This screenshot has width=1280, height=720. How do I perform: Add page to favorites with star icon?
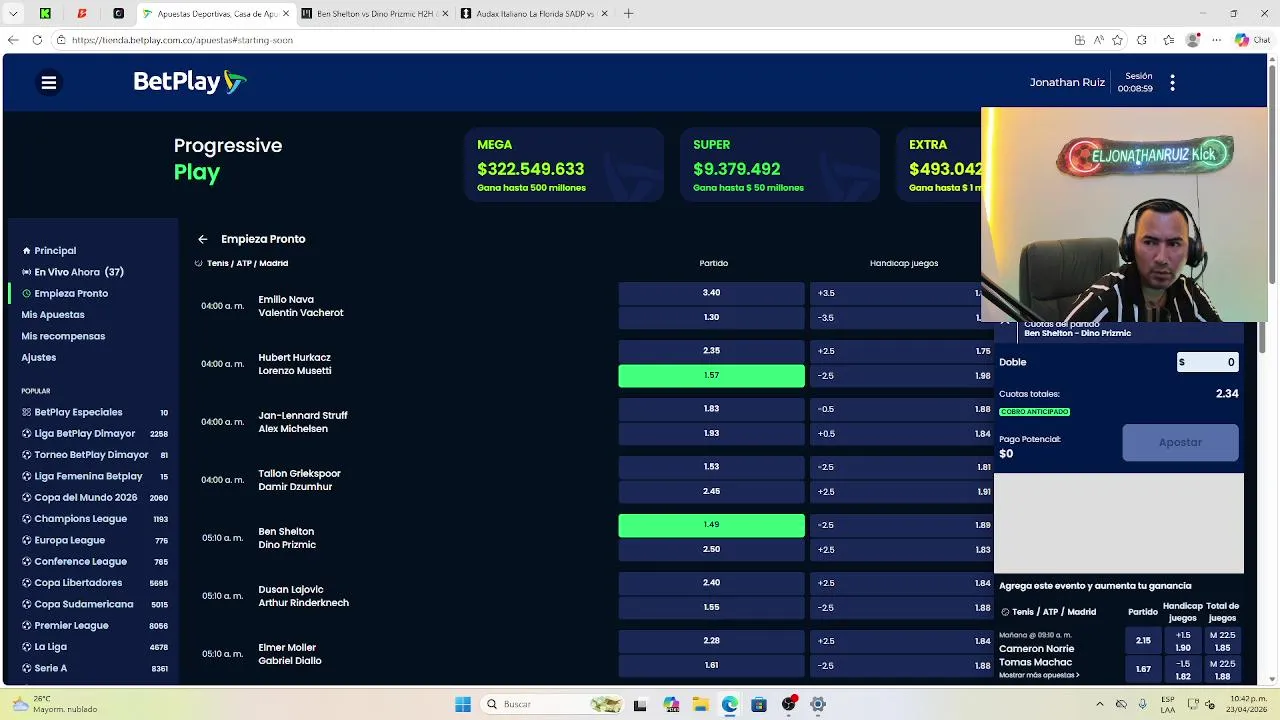(1117, 40)
